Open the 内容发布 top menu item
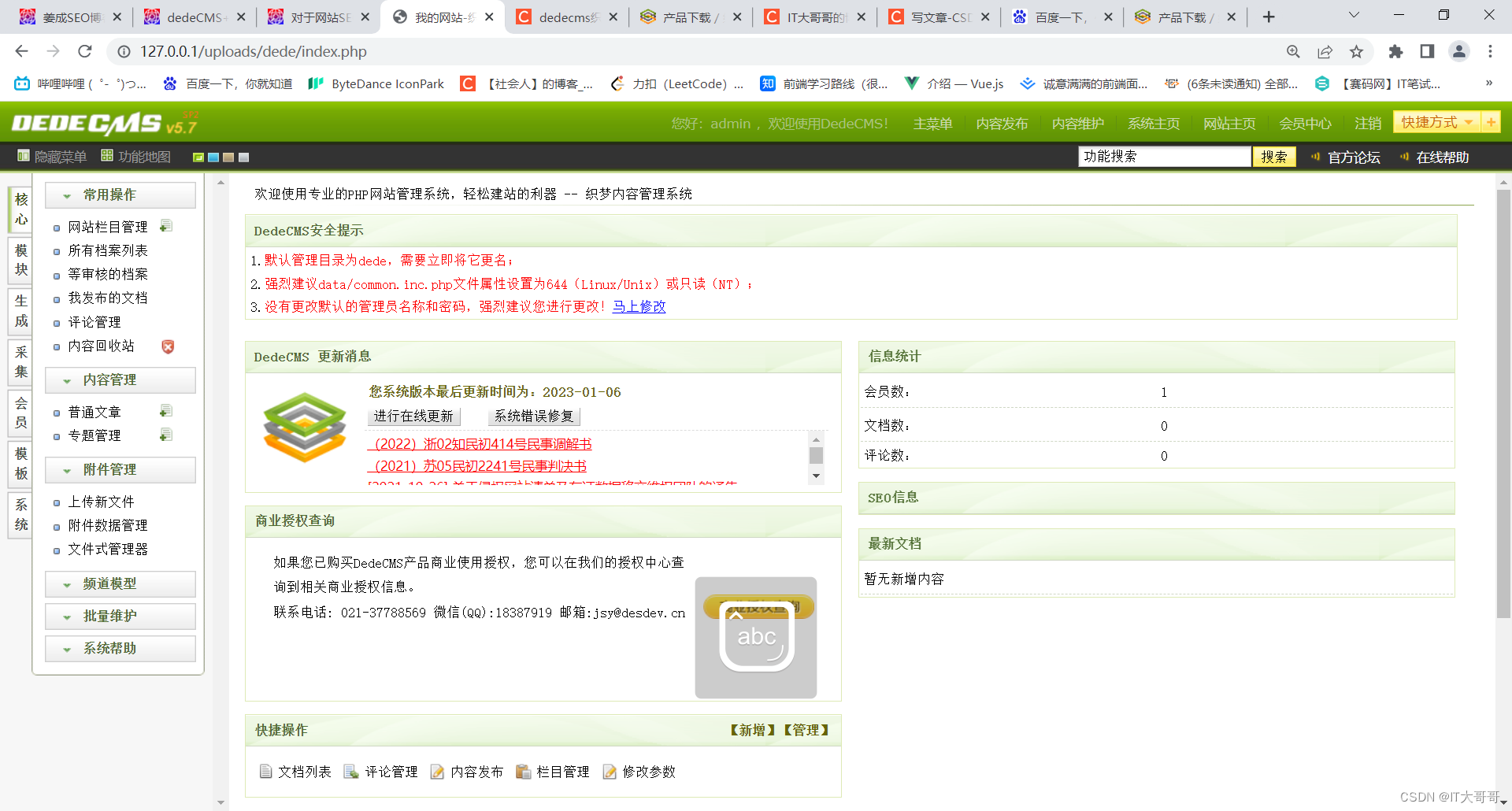Image resolution: width=1512 pixels, height=811 pixels. (1002, 124)
